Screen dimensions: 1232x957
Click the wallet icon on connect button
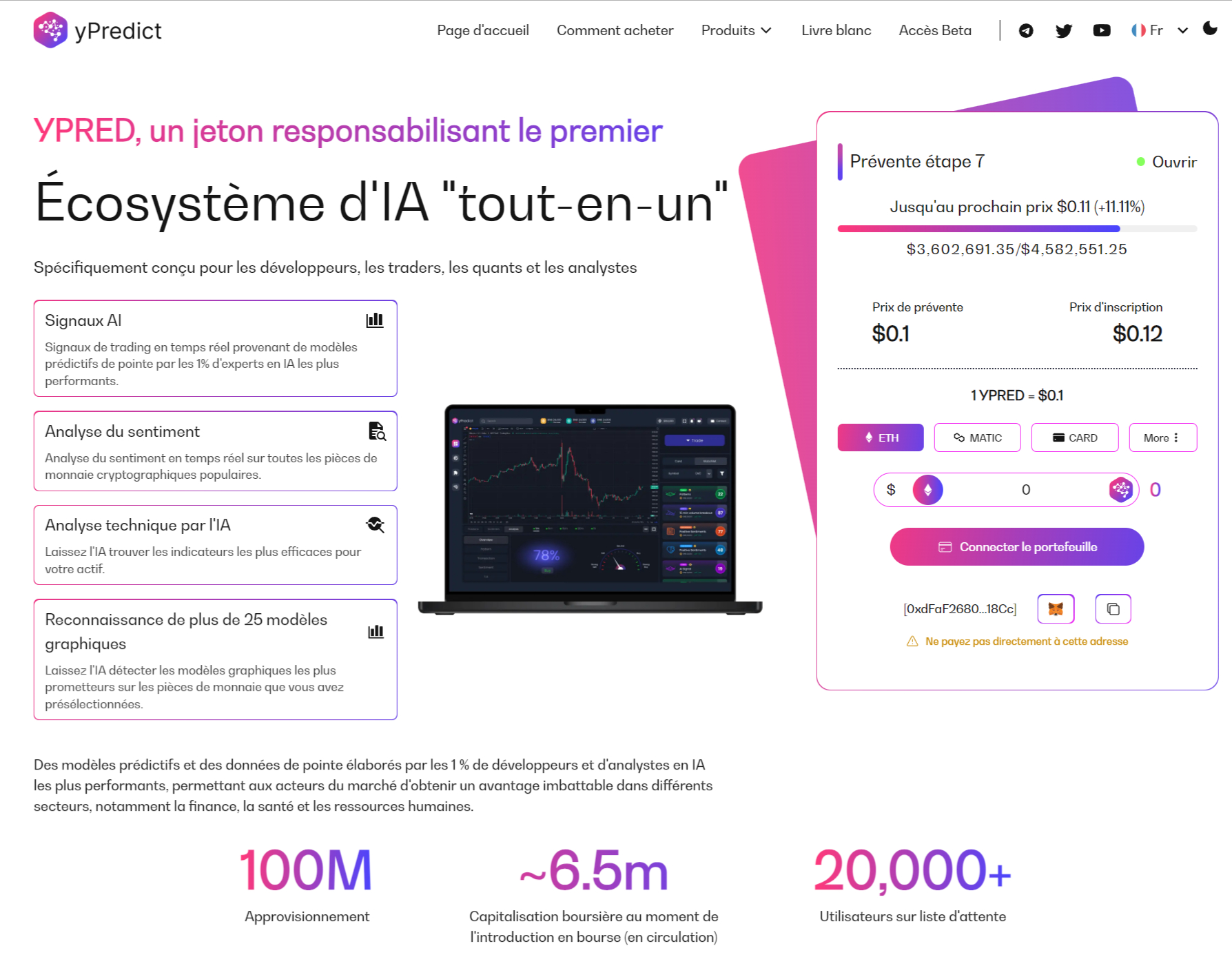945,547
